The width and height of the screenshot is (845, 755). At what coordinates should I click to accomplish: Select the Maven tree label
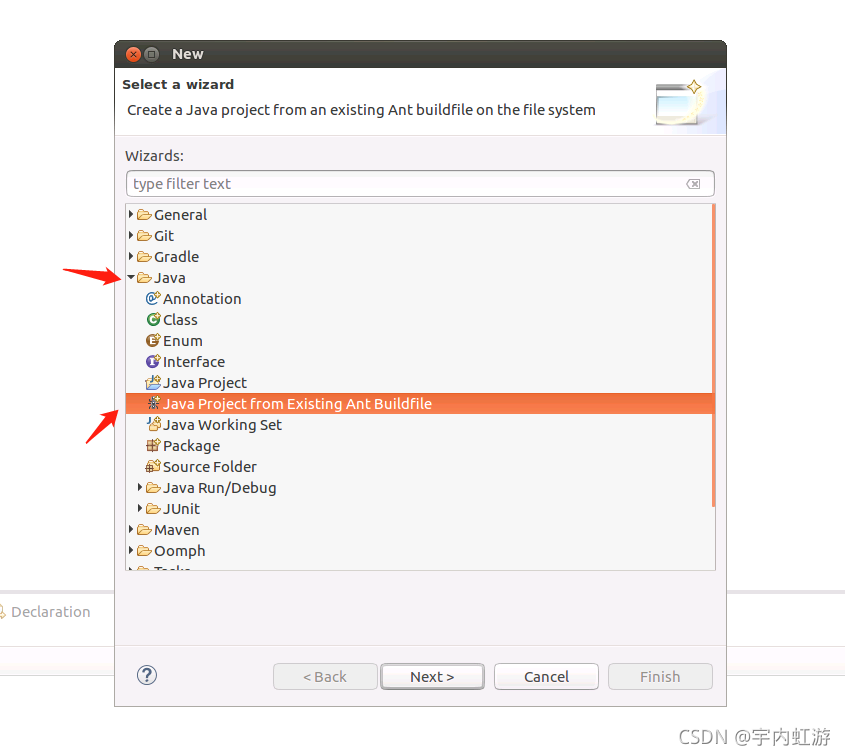[x=177, y=530]
